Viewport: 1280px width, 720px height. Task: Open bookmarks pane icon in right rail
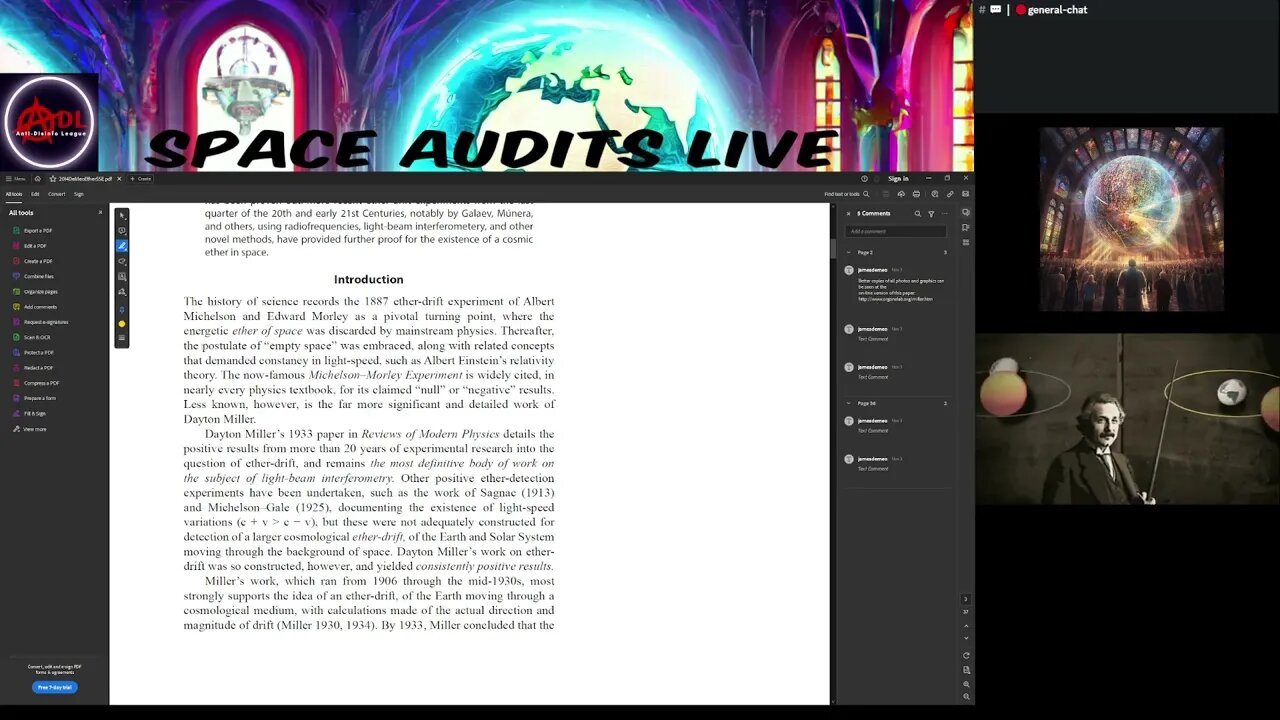point(966,228)
